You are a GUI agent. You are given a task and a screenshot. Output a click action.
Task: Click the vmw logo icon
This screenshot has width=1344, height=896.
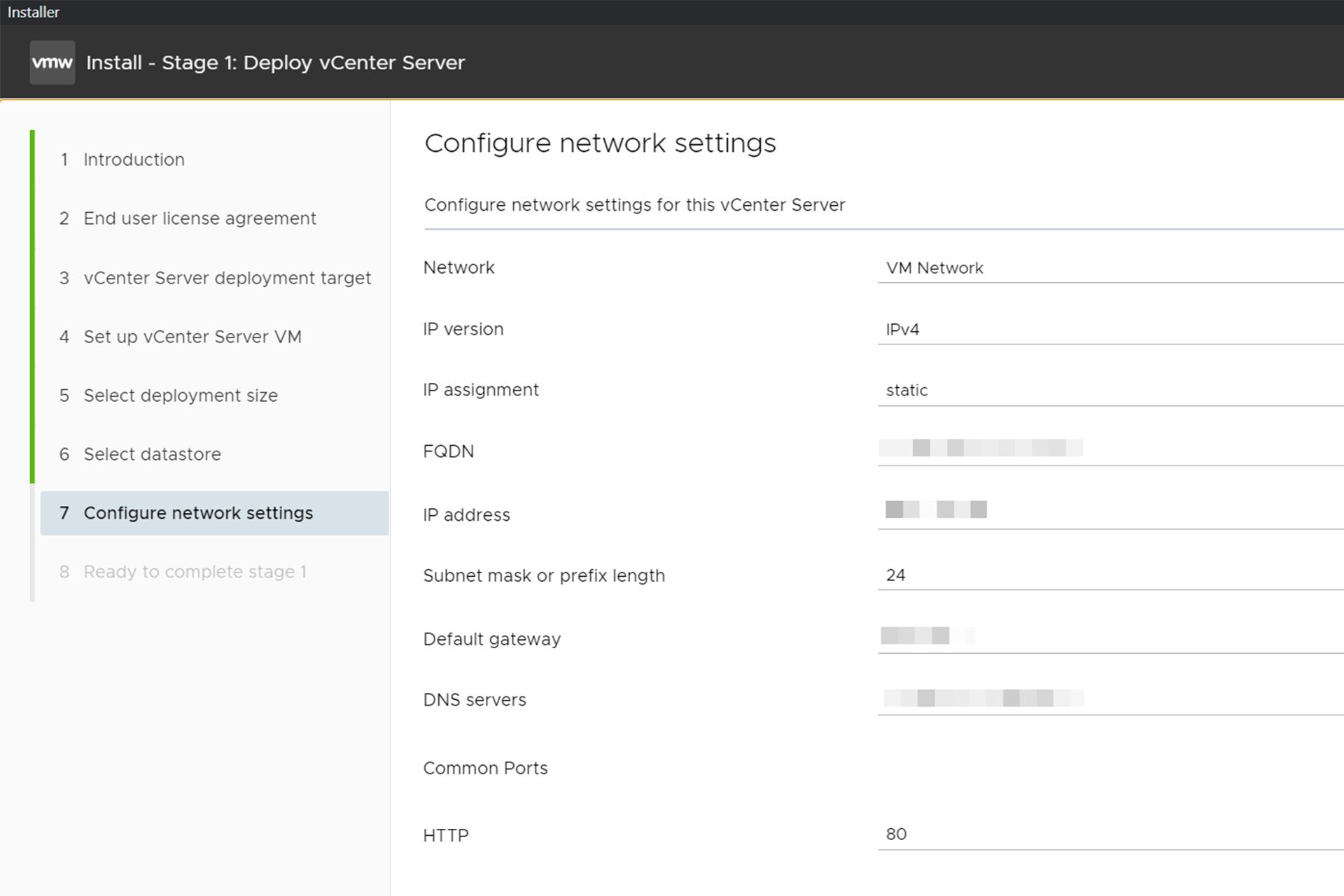point(52,62)
